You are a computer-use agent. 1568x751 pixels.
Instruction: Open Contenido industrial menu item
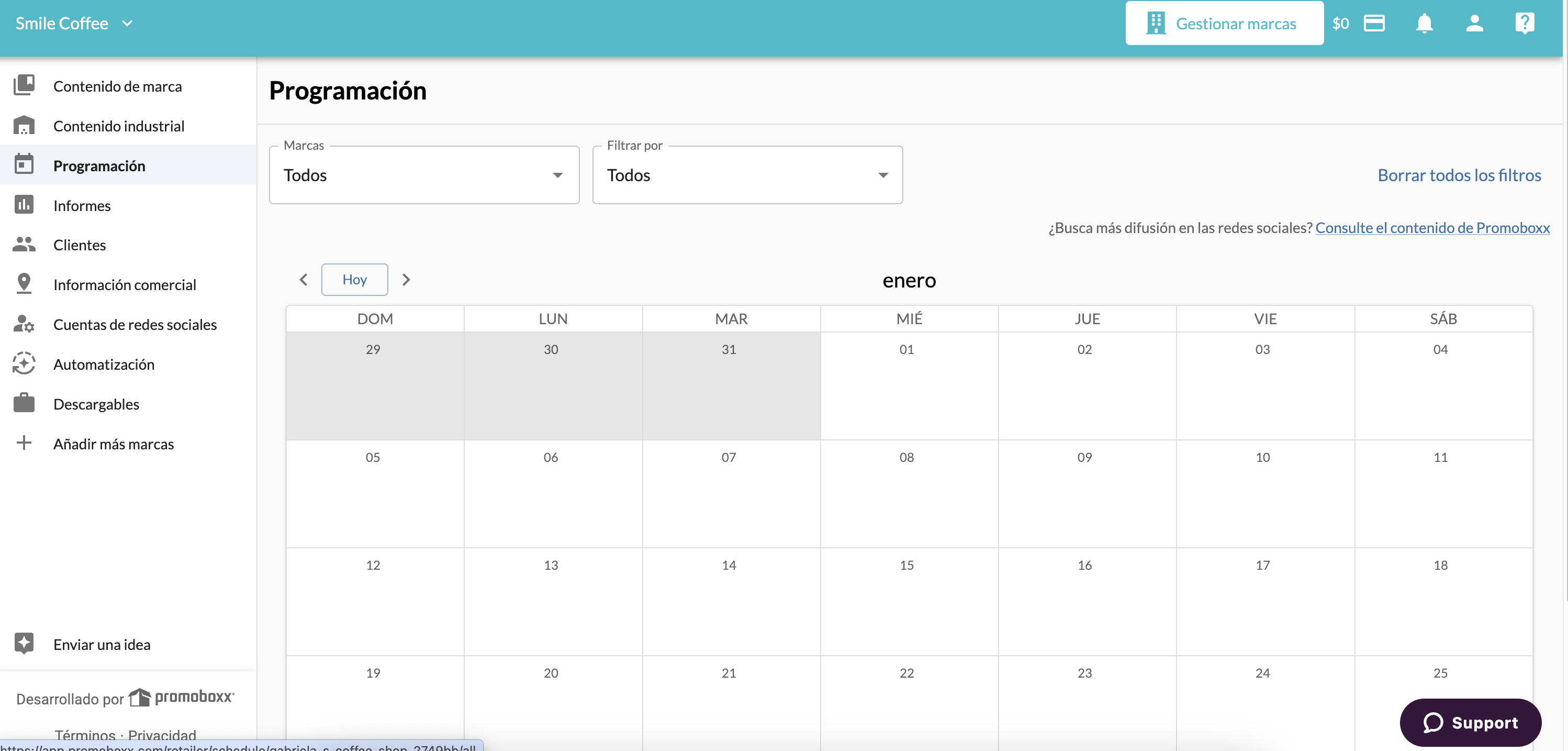(x=128, y=126)
